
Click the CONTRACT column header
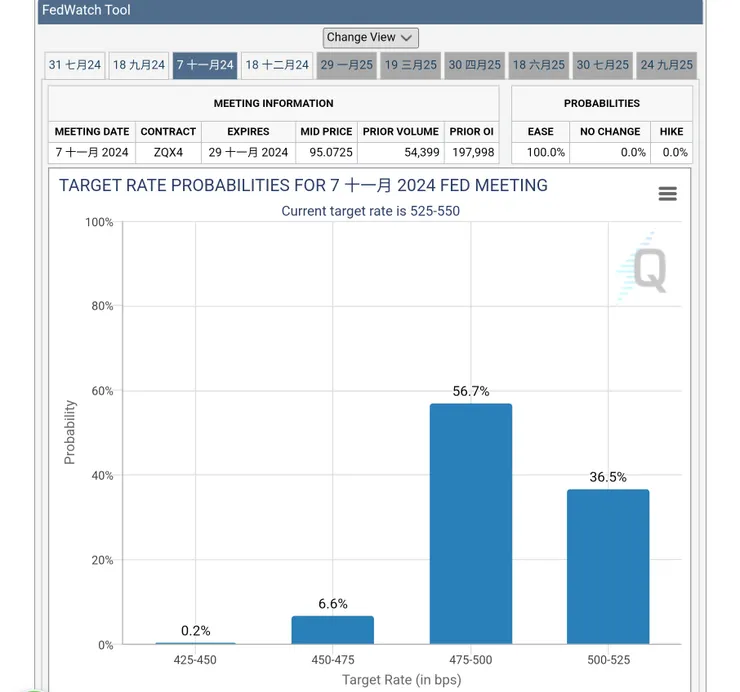[x=168, y=132]
